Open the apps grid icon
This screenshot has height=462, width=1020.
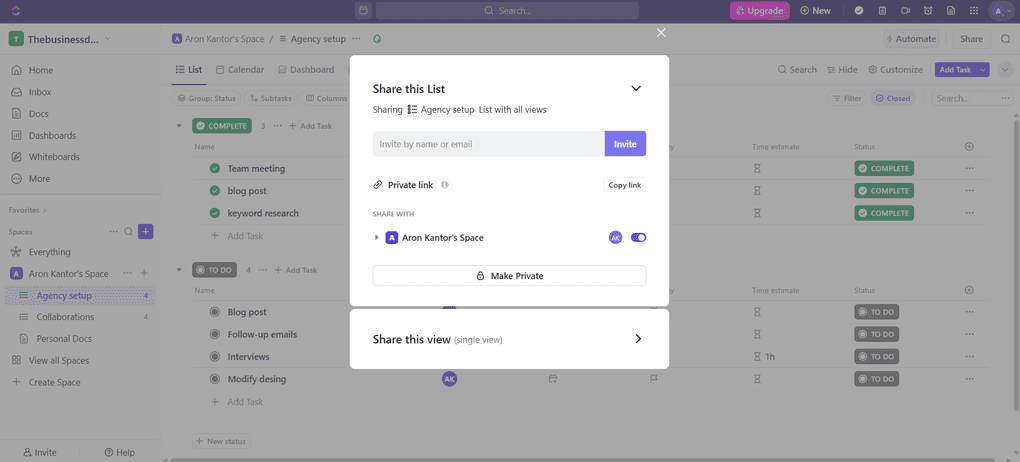[973, 10]
